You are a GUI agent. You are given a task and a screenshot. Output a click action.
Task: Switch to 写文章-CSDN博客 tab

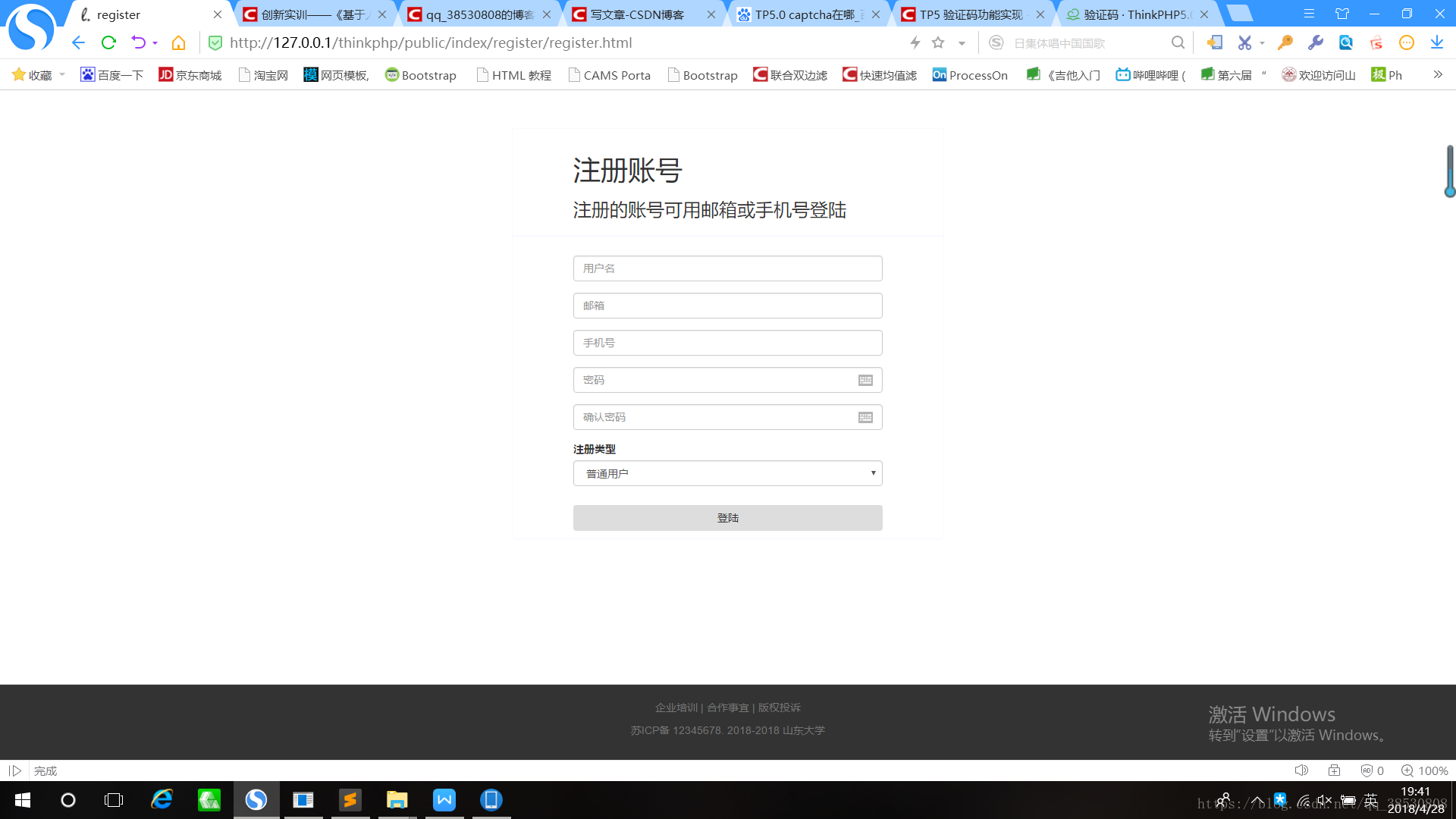point(637,14)
